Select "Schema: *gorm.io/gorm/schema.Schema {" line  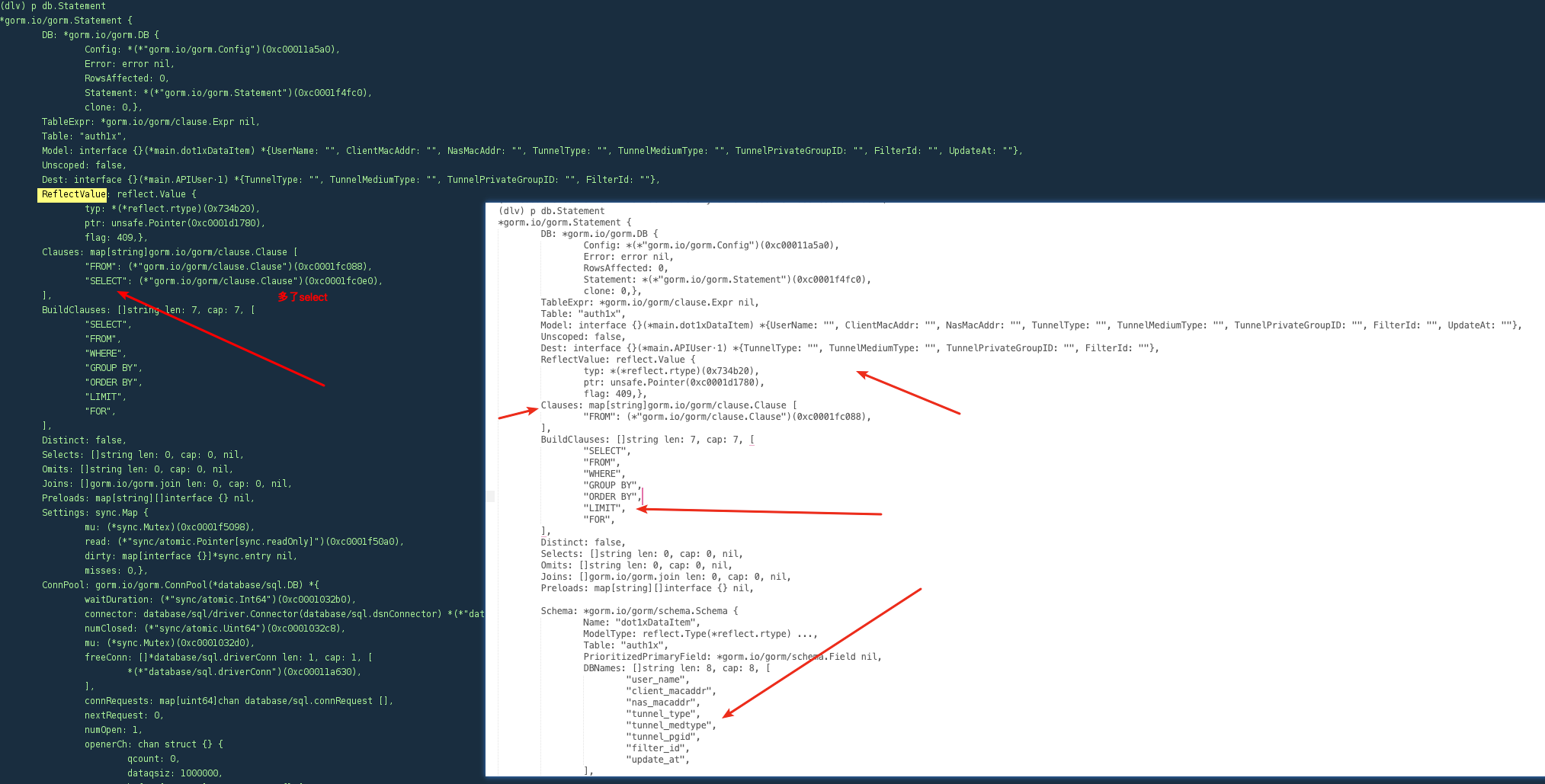639,611
